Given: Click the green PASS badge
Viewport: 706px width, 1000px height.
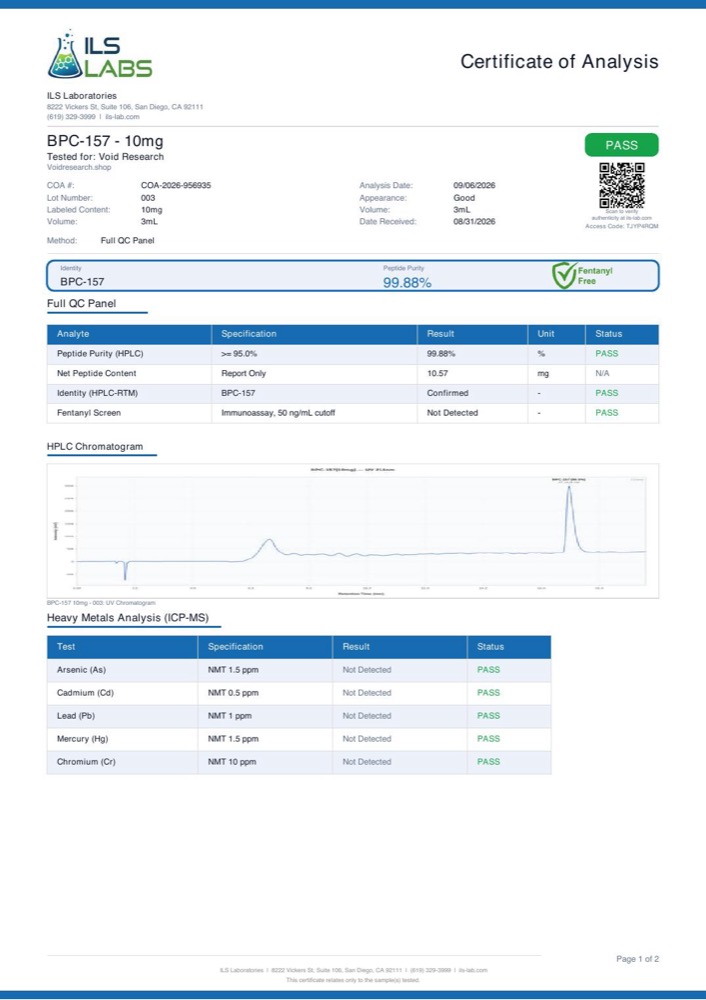Looking at the screenshot, I should (622, 145).
